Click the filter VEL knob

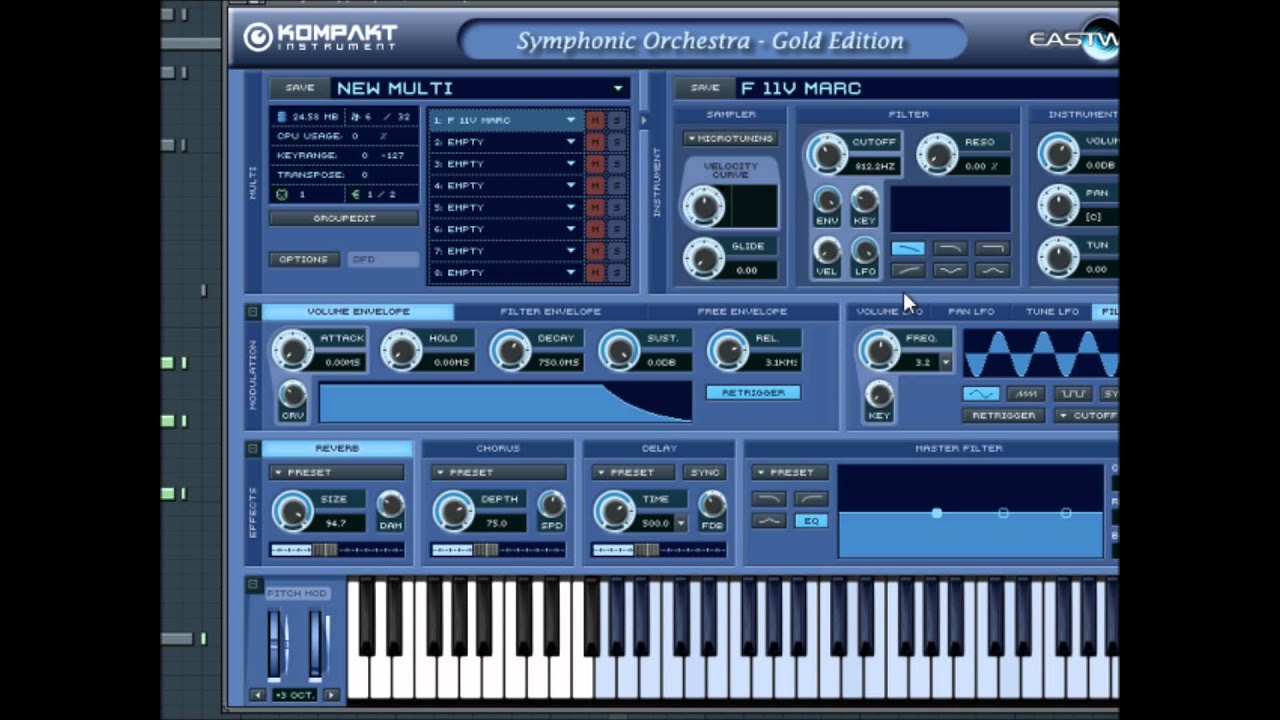[x=827, y=250]
